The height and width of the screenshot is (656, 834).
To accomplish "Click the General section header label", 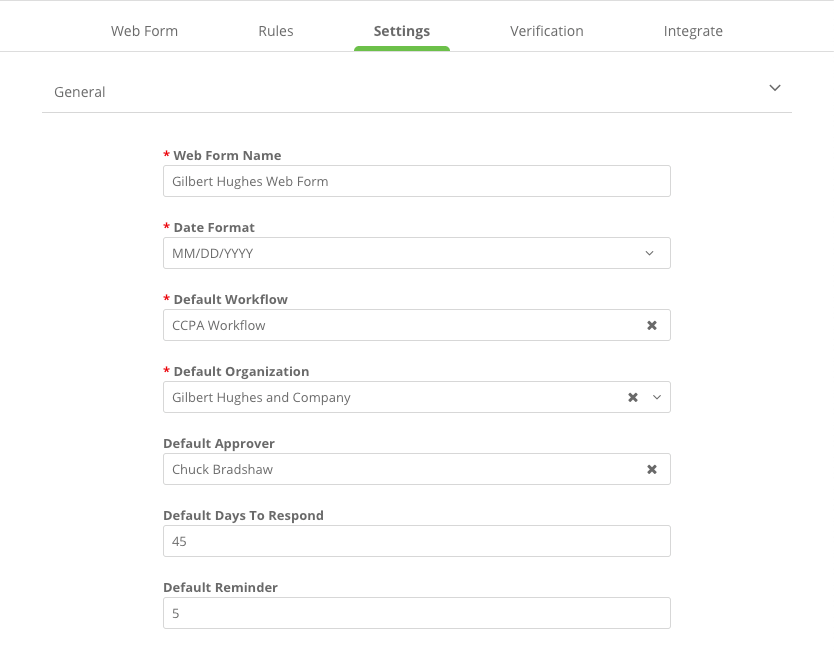I will (x=80, y=92).
